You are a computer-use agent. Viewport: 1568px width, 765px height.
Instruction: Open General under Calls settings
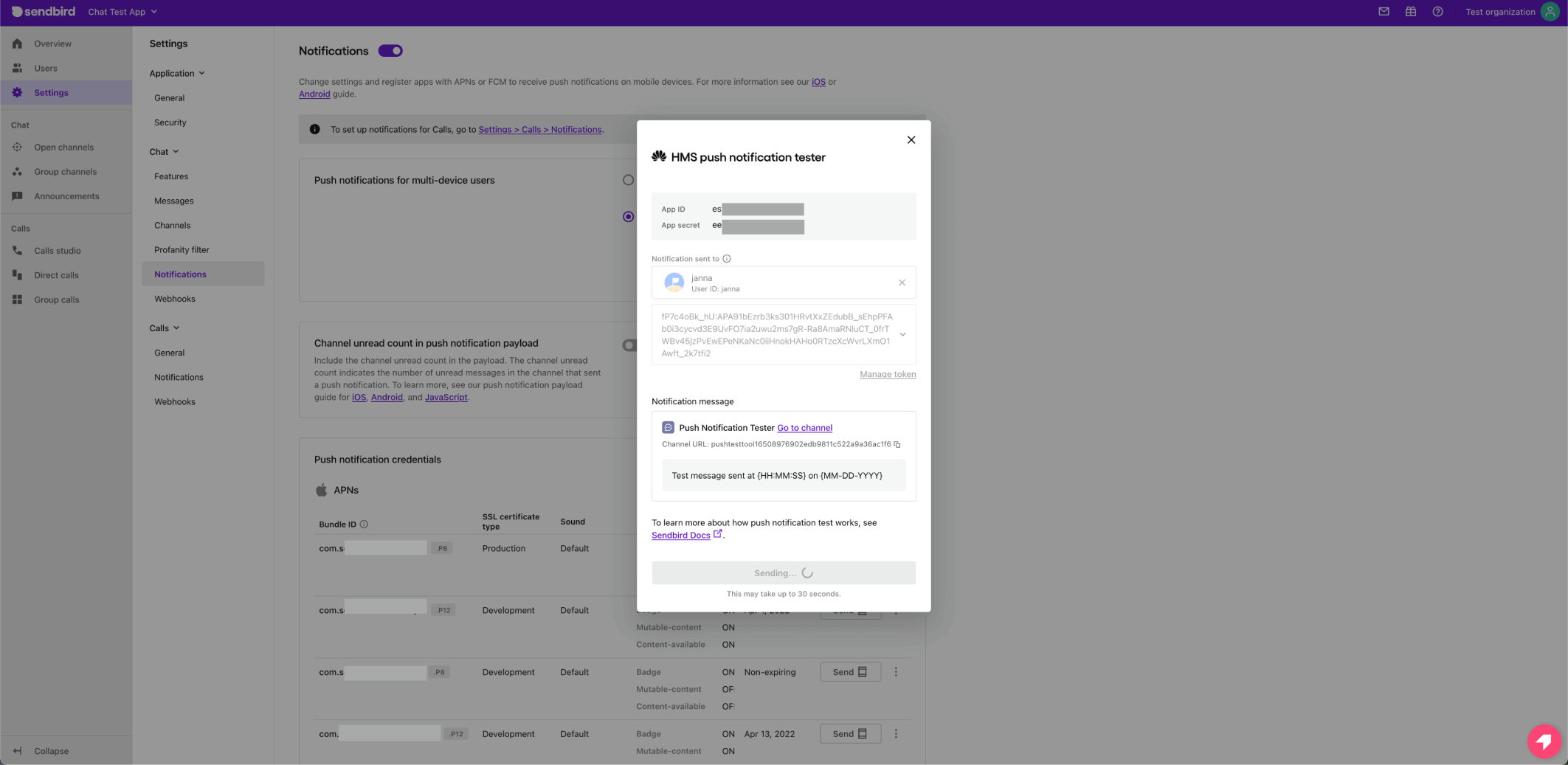pyautogui.click(x=169, y=353)
